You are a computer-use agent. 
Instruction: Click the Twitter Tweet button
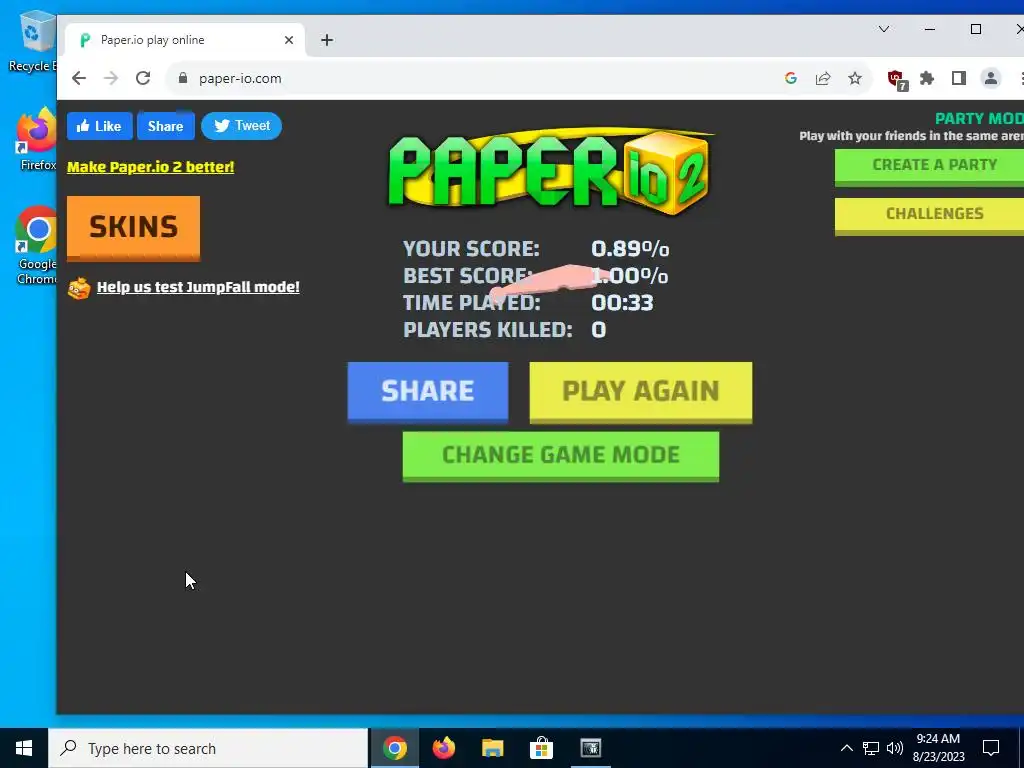(x=242, y=126)
